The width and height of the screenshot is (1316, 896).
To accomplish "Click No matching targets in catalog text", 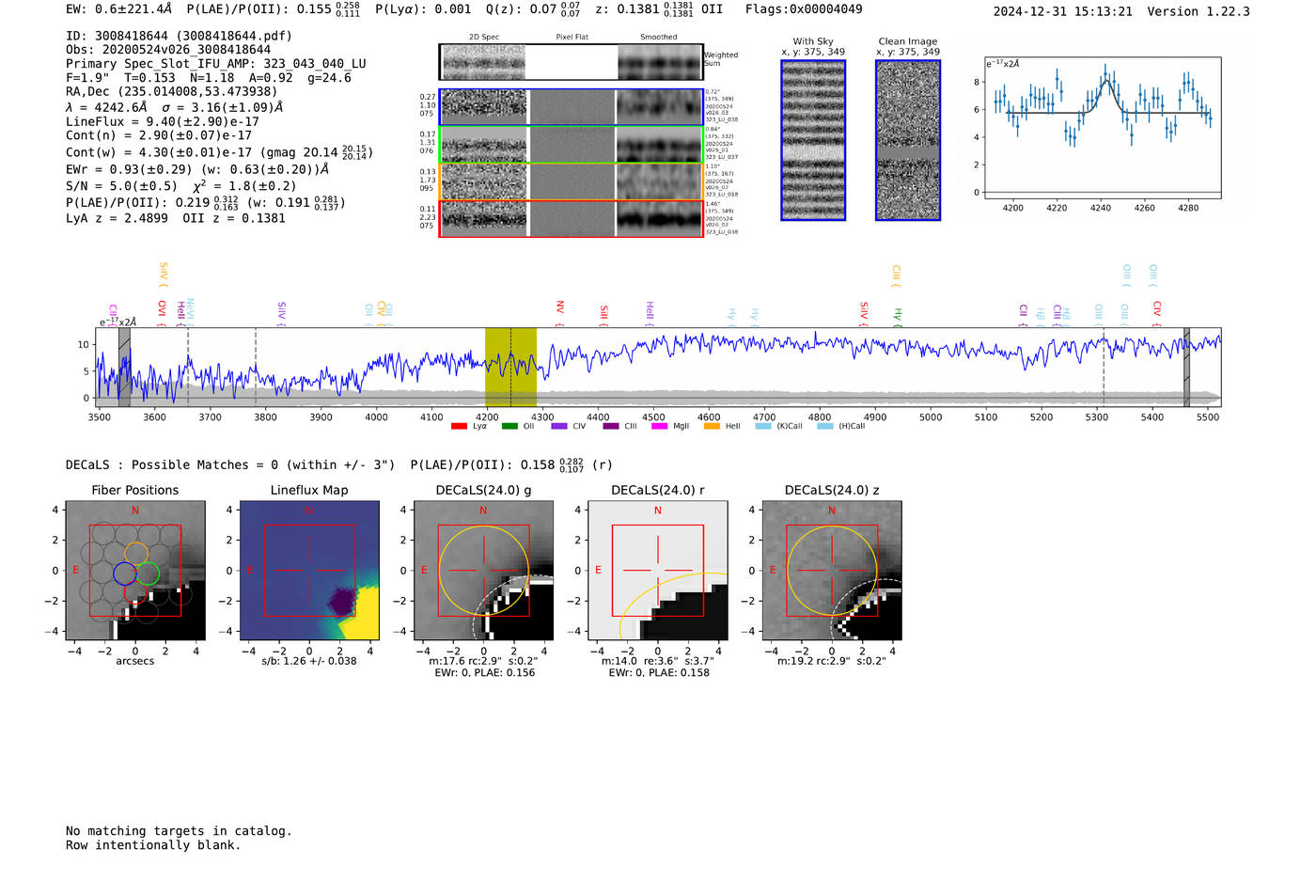I will pos(179,831).
